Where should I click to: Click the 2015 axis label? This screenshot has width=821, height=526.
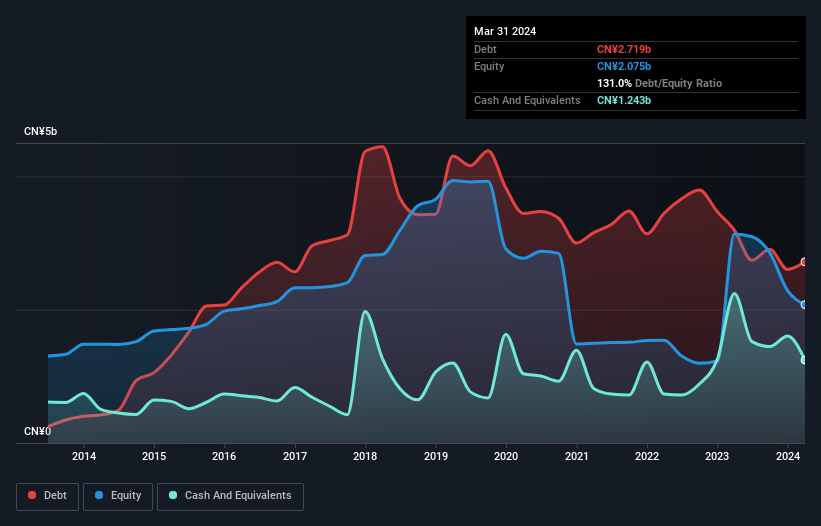click(154, 456)
